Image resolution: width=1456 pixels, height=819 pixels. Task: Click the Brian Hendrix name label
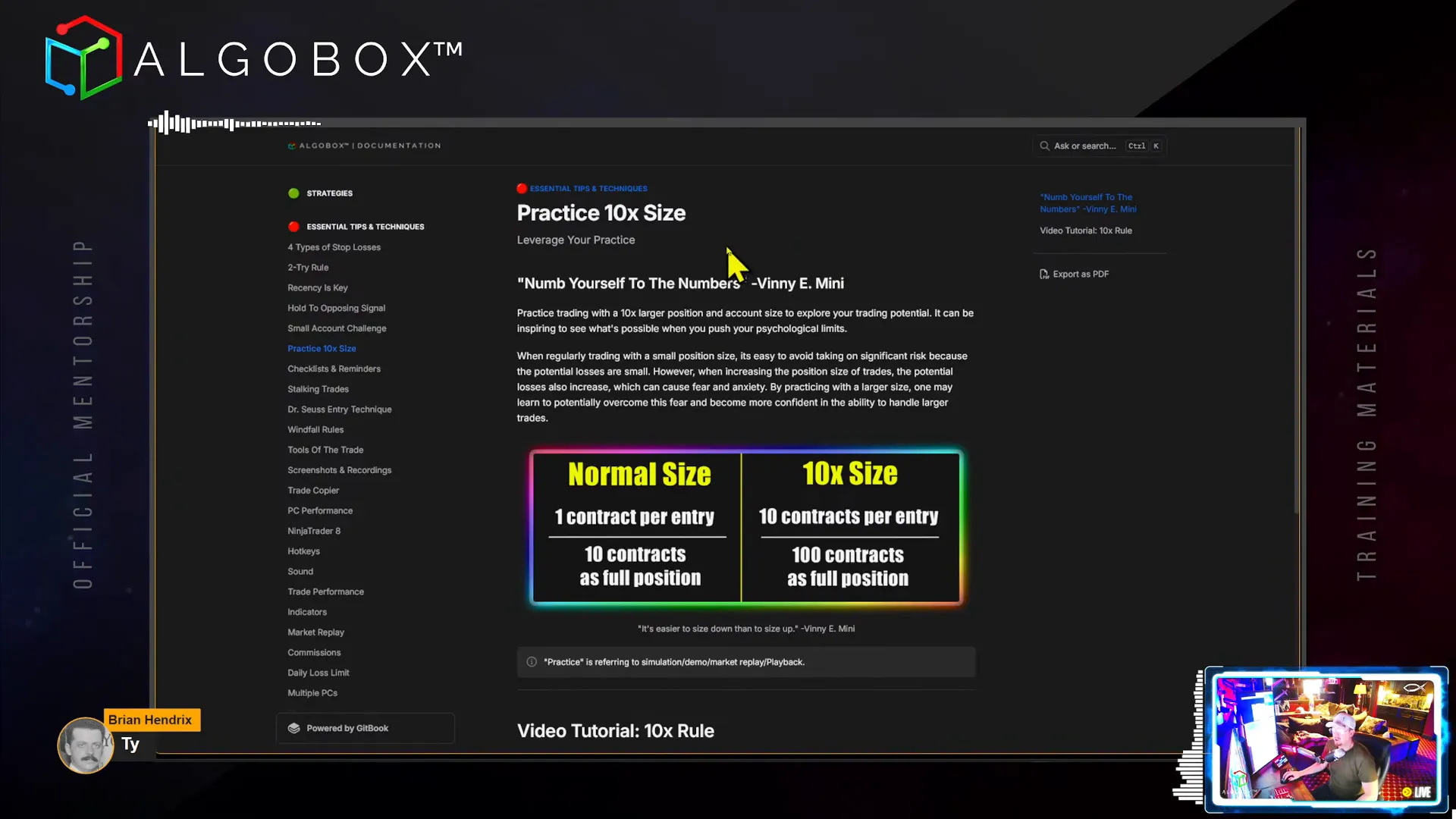pos(150,720)
